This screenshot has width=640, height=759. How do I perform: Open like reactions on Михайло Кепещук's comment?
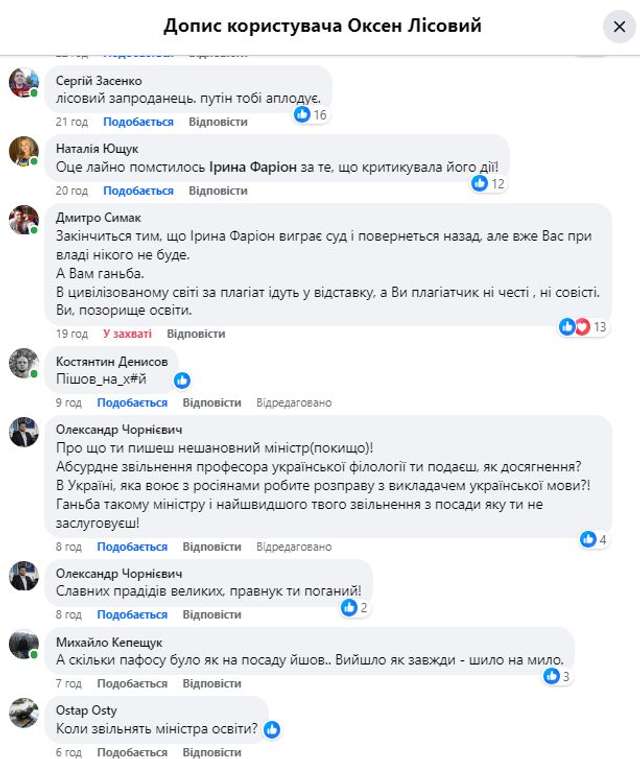point(558,676)
